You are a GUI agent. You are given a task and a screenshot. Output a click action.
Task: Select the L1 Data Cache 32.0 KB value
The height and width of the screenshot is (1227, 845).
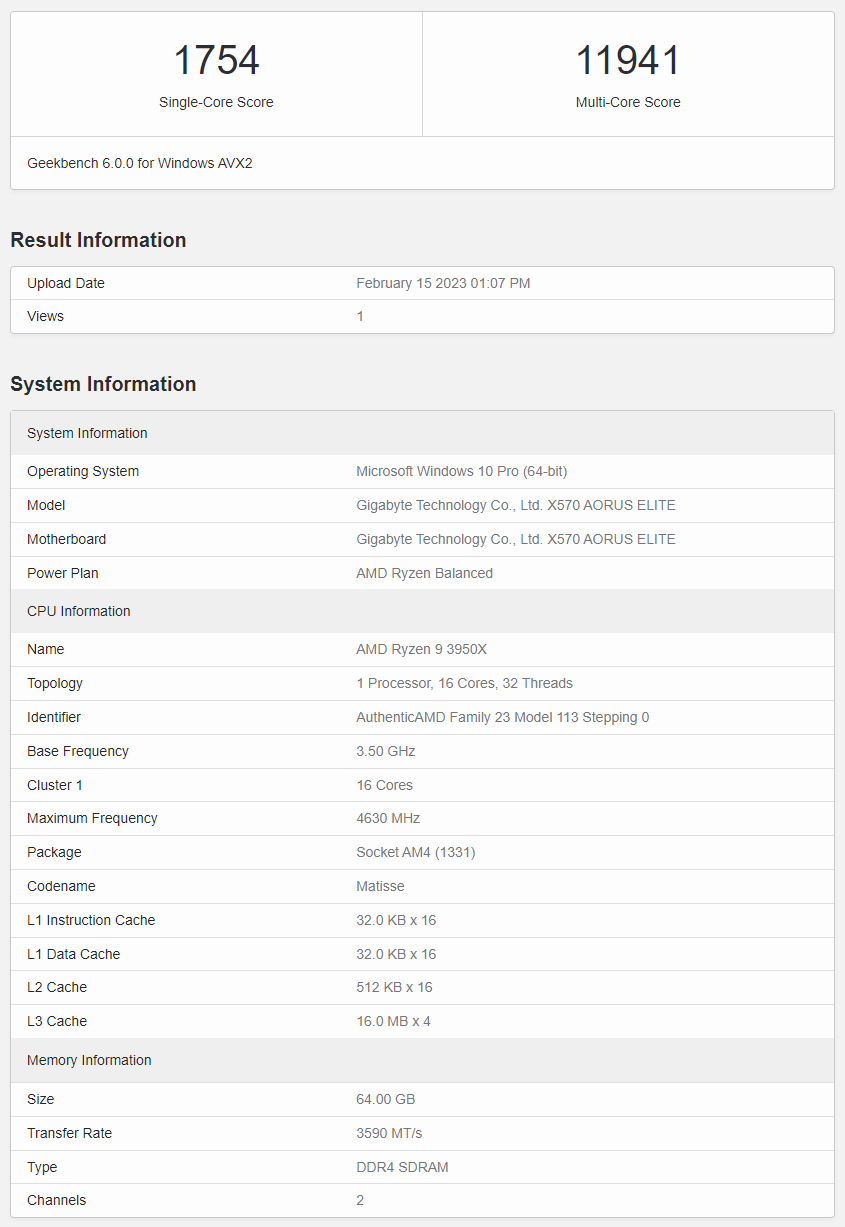pyautogui.click(x=396, y=954)
